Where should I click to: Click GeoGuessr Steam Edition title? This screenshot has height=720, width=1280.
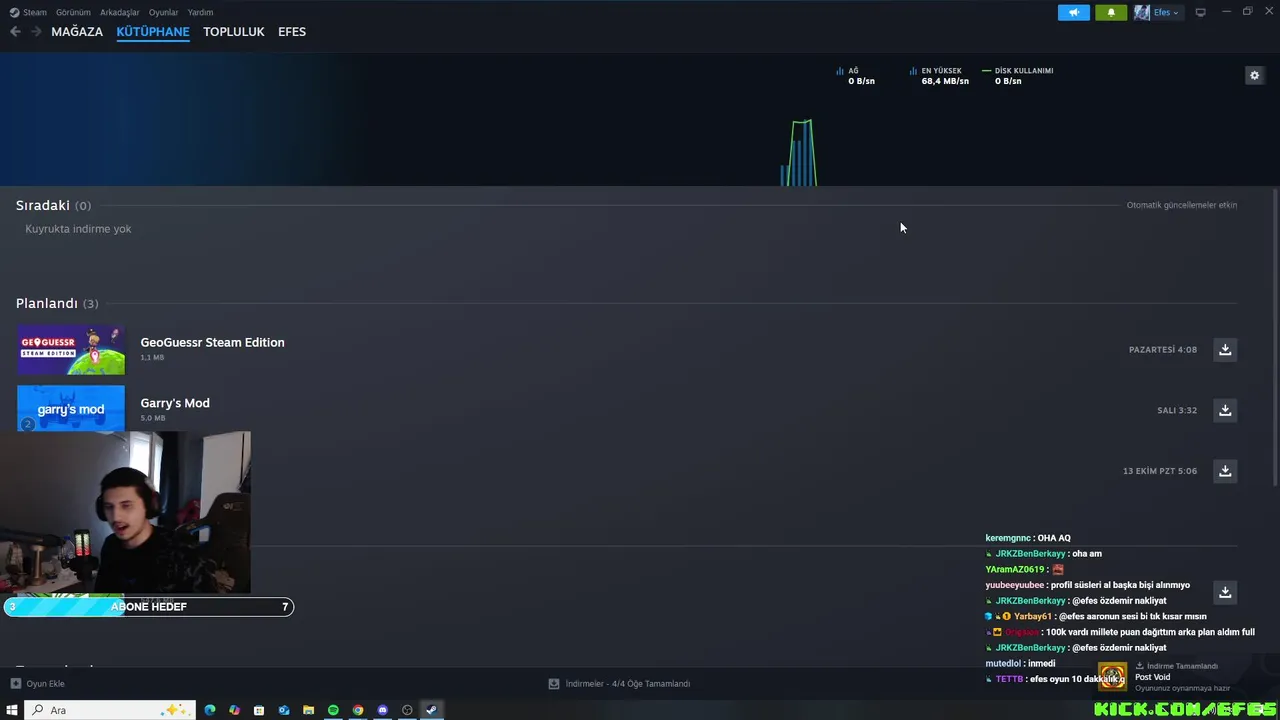[x=212, y=342]
